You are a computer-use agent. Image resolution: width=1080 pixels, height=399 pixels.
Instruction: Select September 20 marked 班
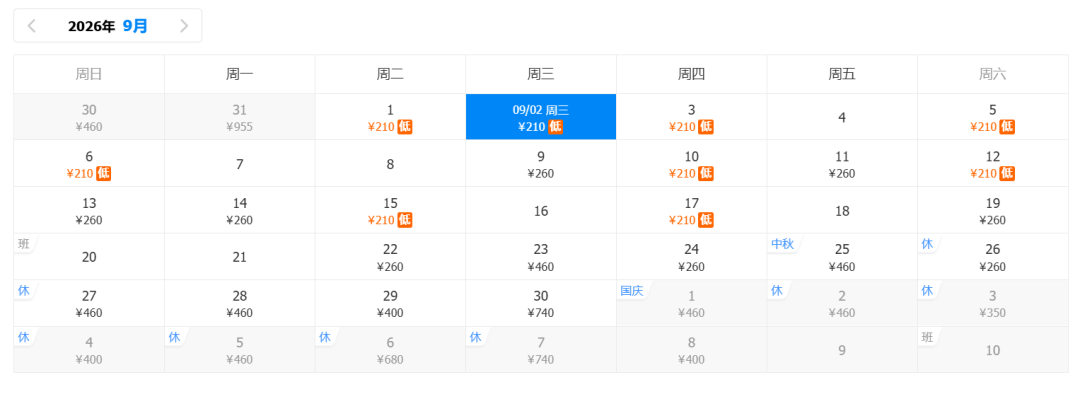(x=89, y=257)
